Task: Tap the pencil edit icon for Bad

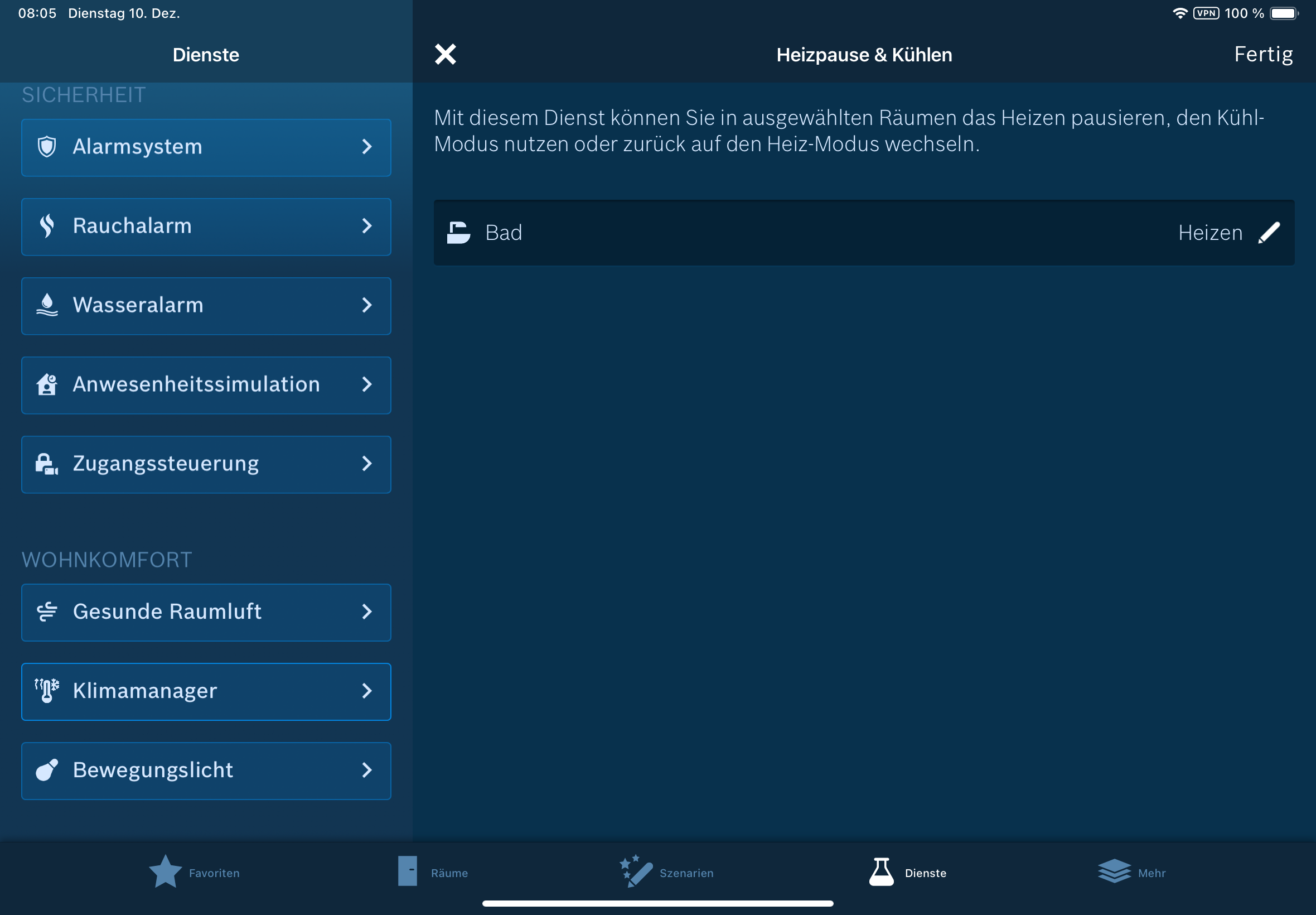Action: click(1269, 233)
